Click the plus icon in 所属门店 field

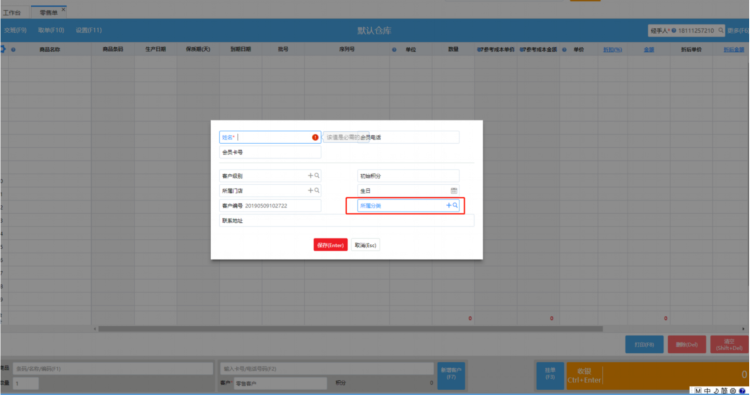310,191
